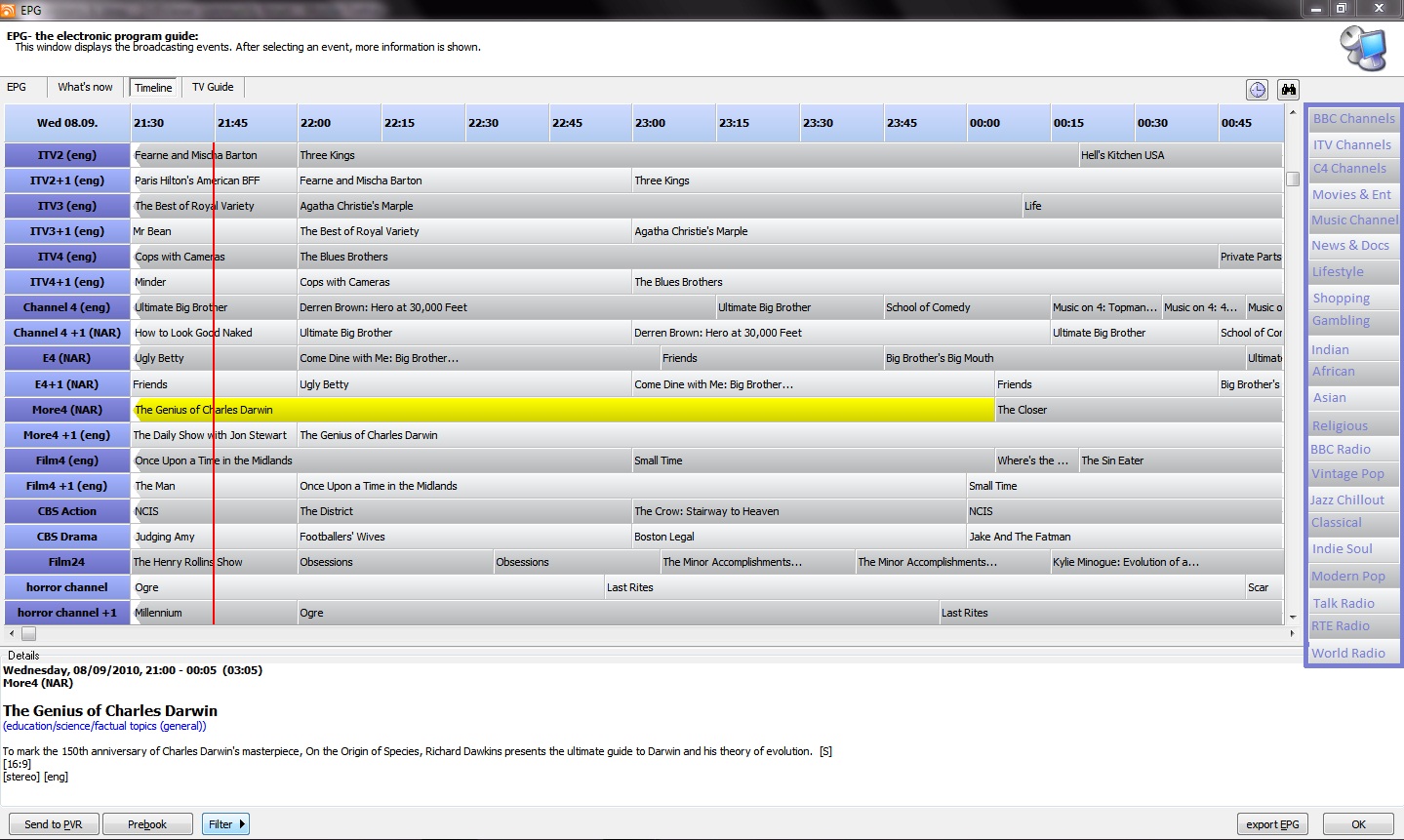Select the Religious channel group
Image resolution: width=1404 pixels, height=840 pixels.
(1353, 426)
